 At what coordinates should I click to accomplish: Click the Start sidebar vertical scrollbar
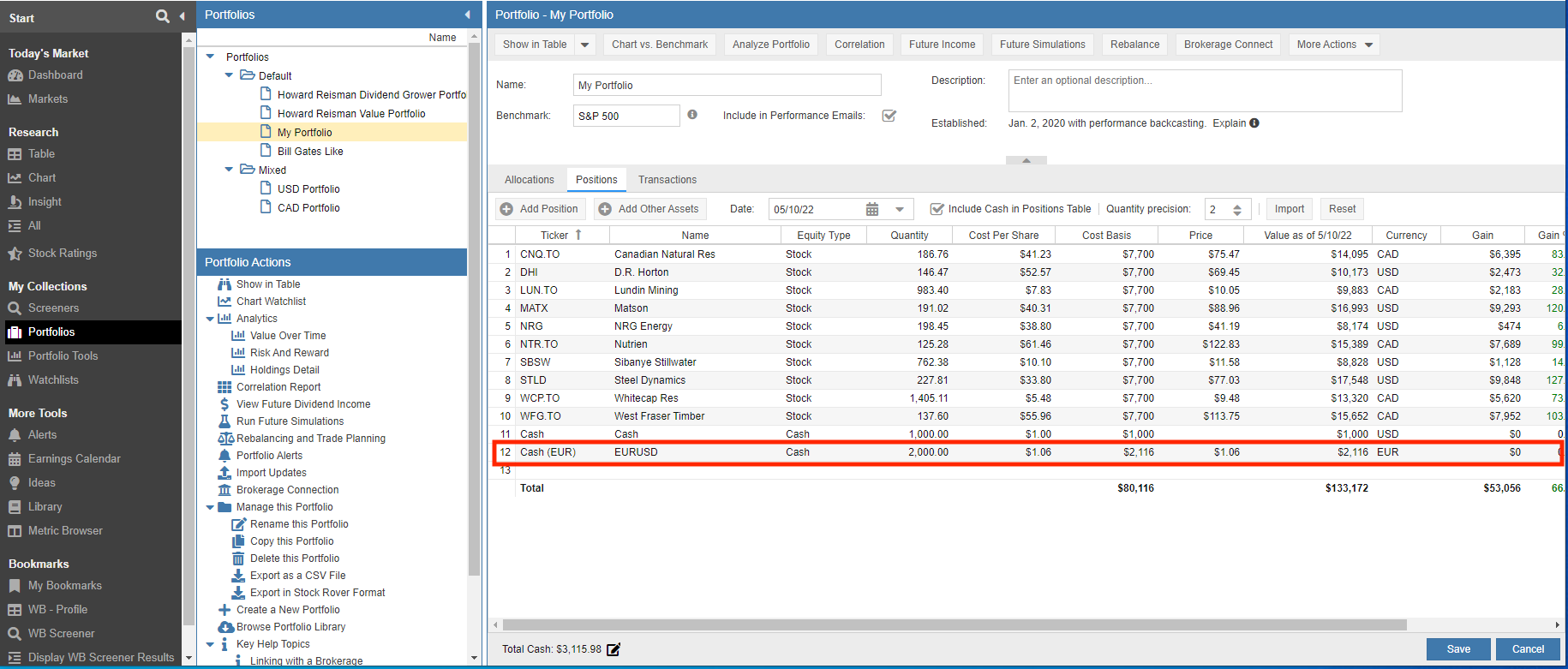pos(189,334)
